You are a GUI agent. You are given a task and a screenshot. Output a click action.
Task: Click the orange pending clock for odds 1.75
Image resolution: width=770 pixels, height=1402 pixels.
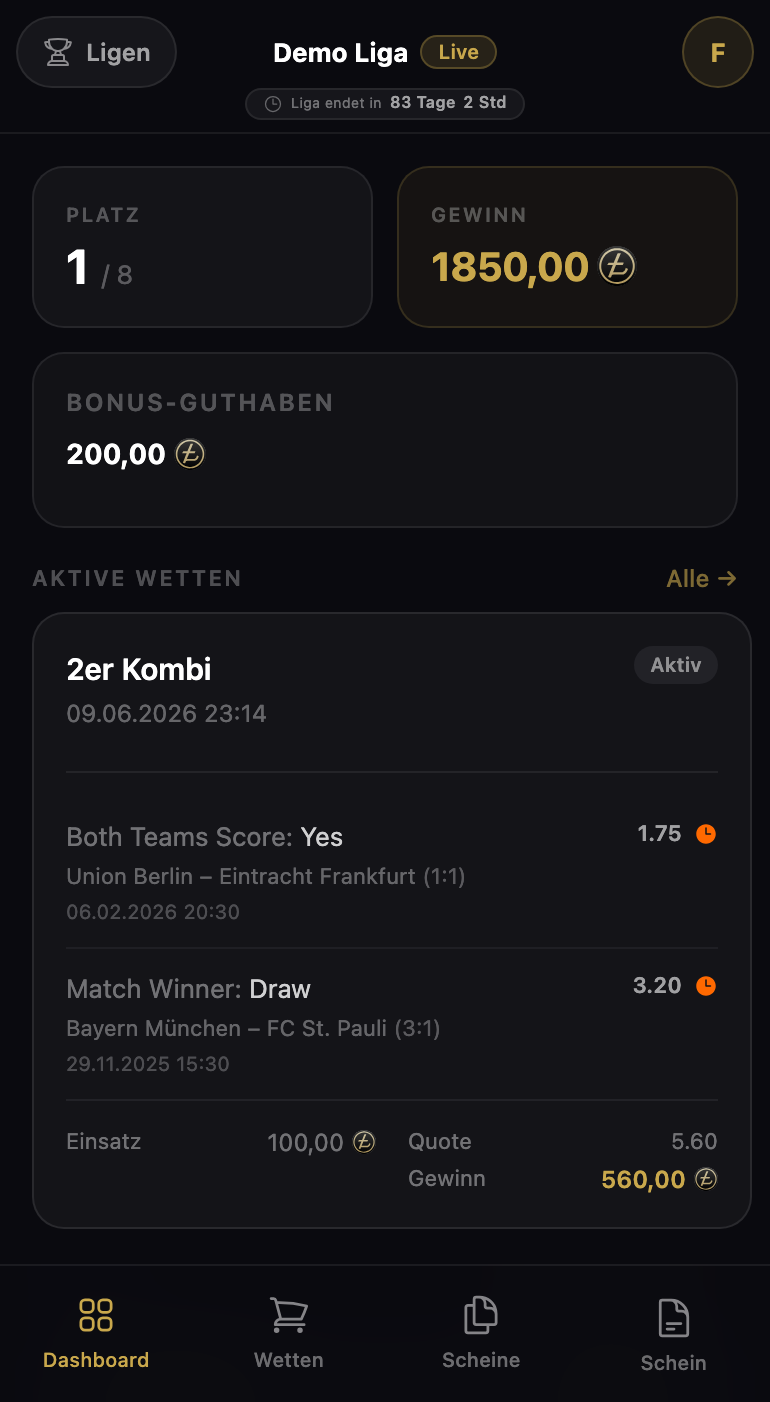[706, 834]
